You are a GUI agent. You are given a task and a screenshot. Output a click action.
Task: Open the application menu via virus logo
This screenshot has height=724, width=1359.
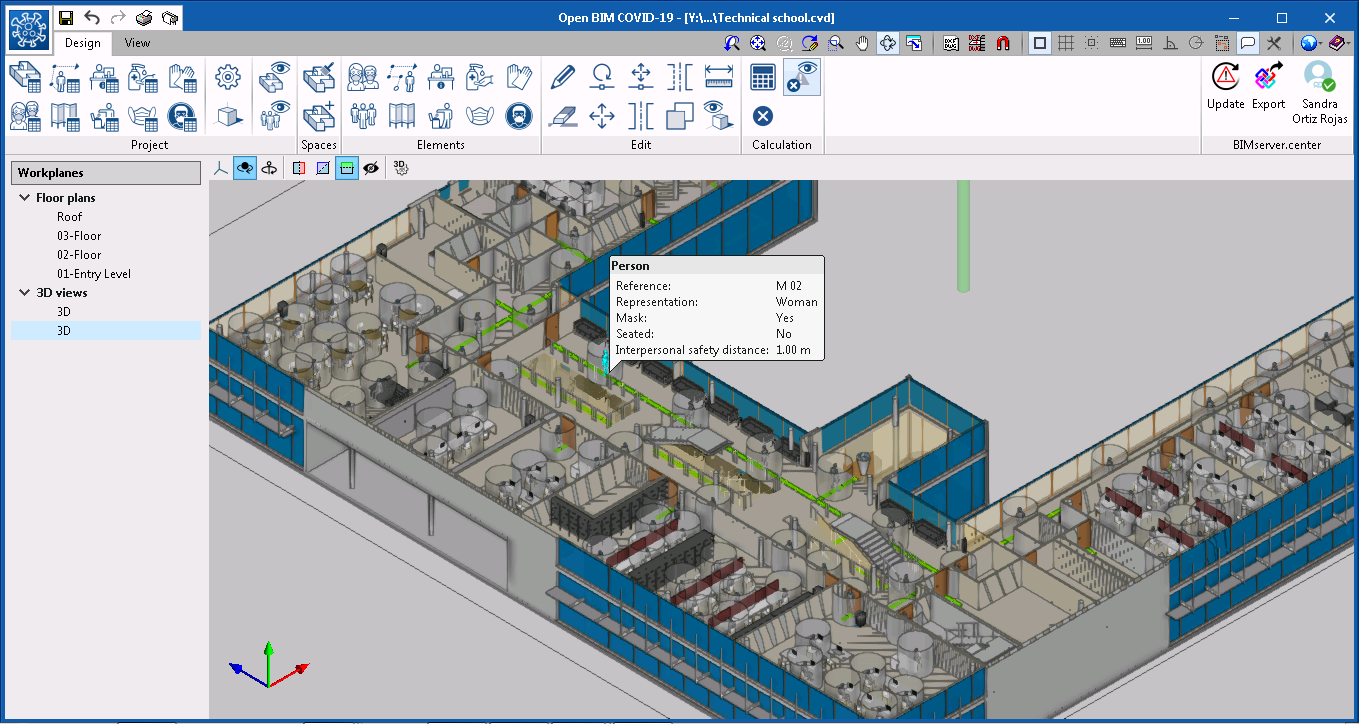(27, 27)
